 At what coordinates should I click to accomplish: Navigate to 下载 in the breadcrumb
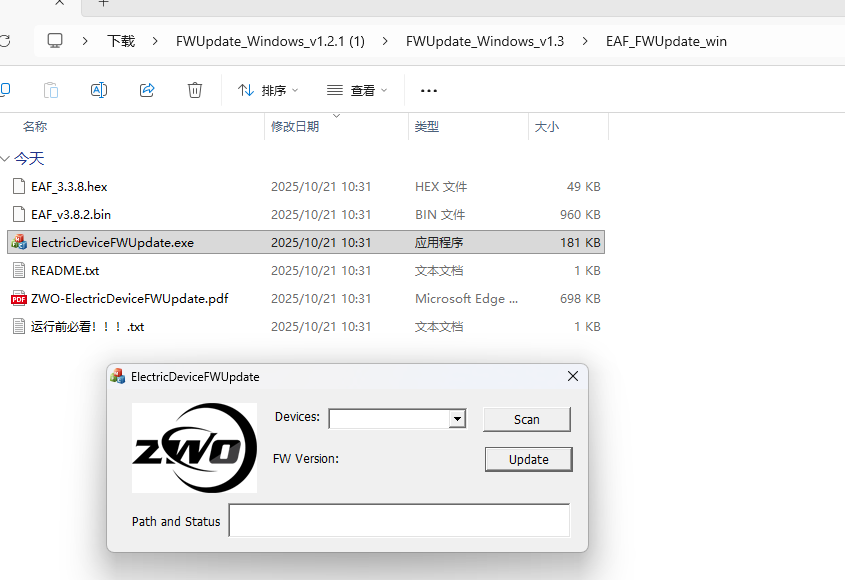121,41
